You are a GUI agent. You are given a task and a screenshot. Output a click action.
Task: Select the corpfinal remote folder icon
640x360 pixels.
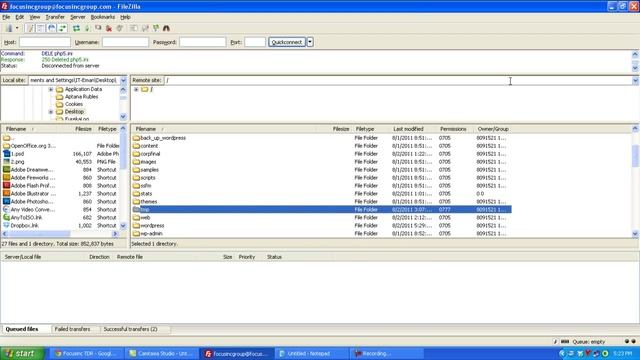click(136, 154)
